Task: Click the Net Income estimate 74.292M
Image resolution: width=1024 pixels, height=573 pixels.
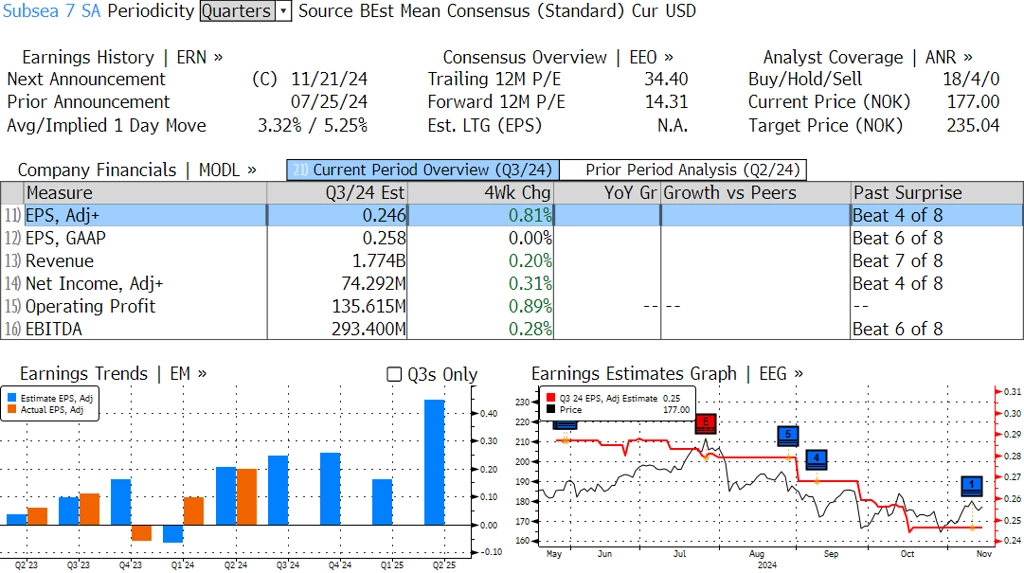Action: click(373, 284)
